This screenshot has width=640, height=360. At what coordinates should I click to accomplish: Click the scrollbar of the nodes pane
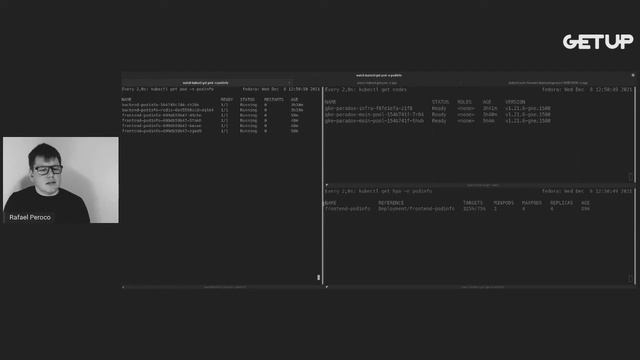(x=635, y=135)
